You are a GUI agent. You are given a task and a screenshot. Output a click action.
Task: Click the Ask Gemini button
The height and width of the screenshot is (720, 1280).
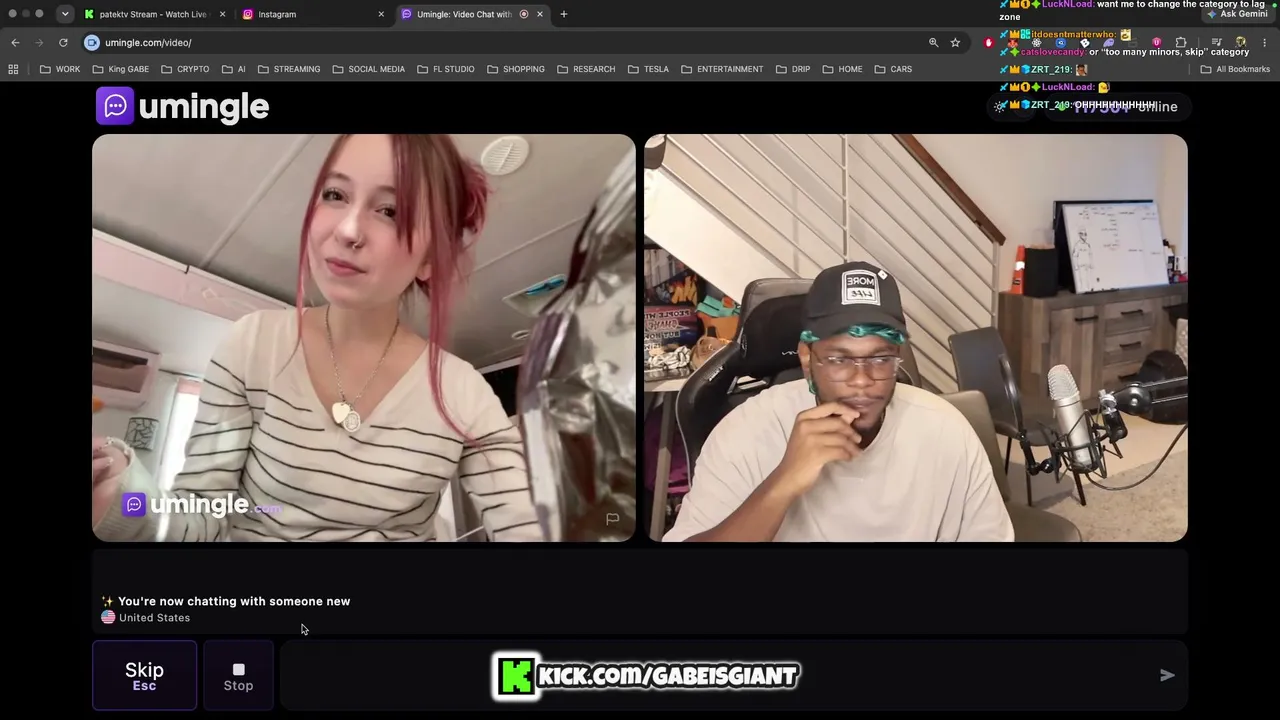coord(1236,14)
